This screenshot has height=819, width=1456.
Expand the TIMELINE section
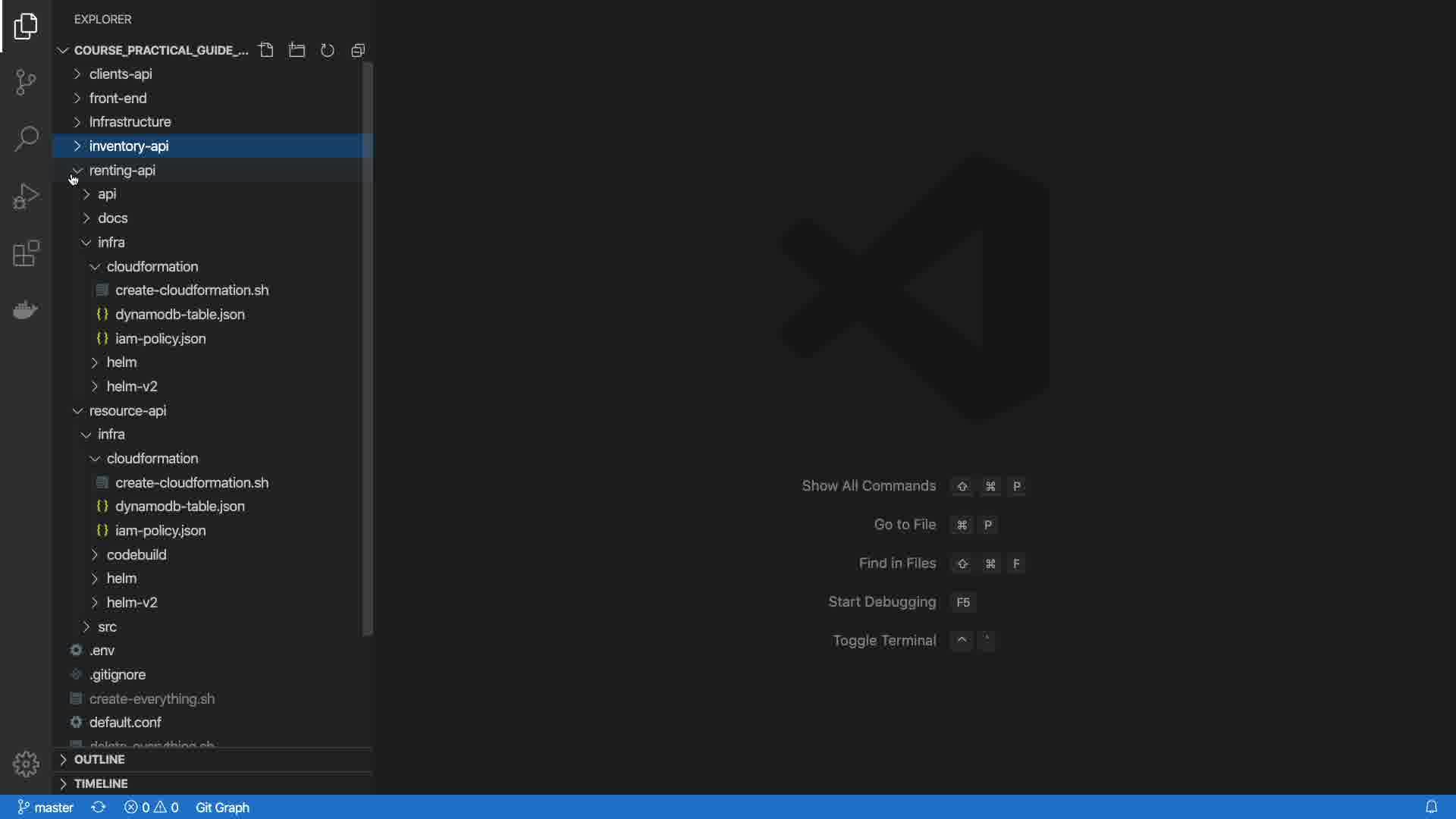click(x=101, y=783)
